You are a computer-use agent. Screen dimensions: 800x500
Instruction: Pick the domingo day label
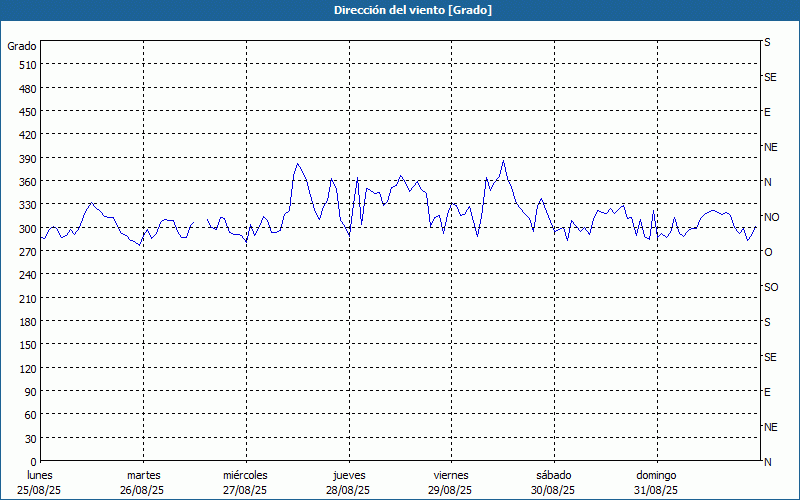pos(656,475)
